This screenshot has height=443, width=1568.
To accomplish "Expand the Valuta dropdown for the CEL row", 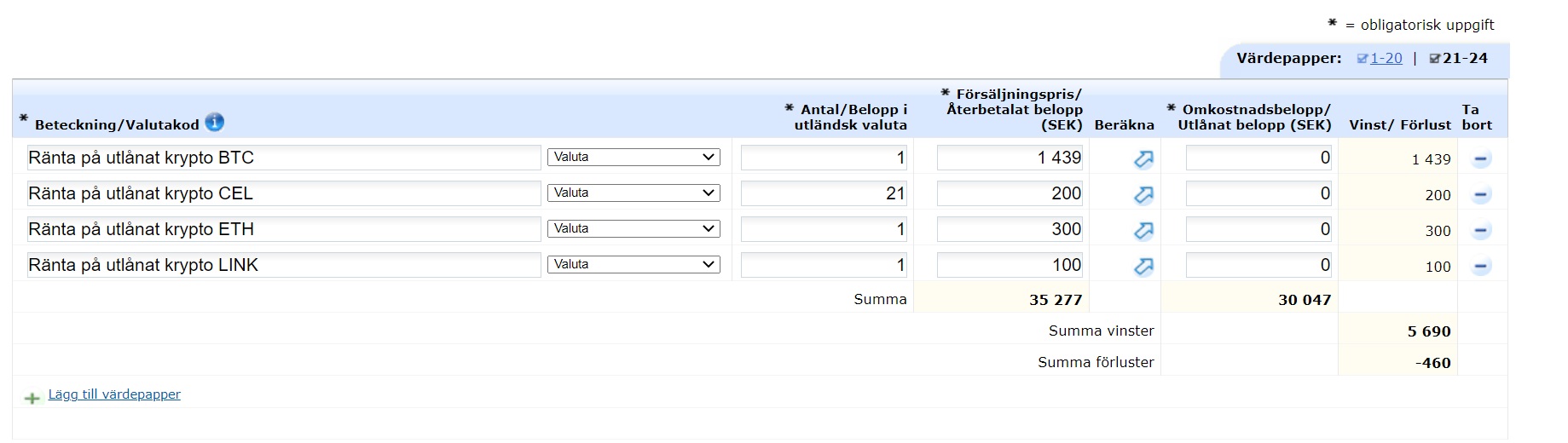I will pyautogui.click(x=634, y=193).
